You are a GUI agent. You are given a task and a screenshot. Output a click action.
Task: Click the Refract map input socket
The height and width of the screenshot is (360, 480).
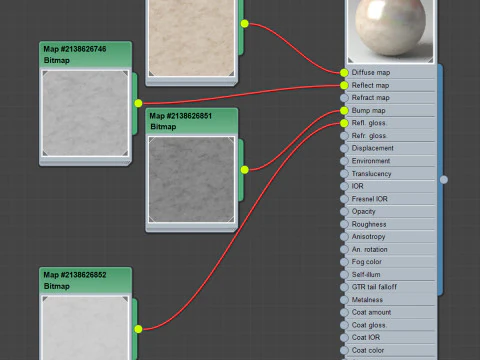tap(344, 98)
